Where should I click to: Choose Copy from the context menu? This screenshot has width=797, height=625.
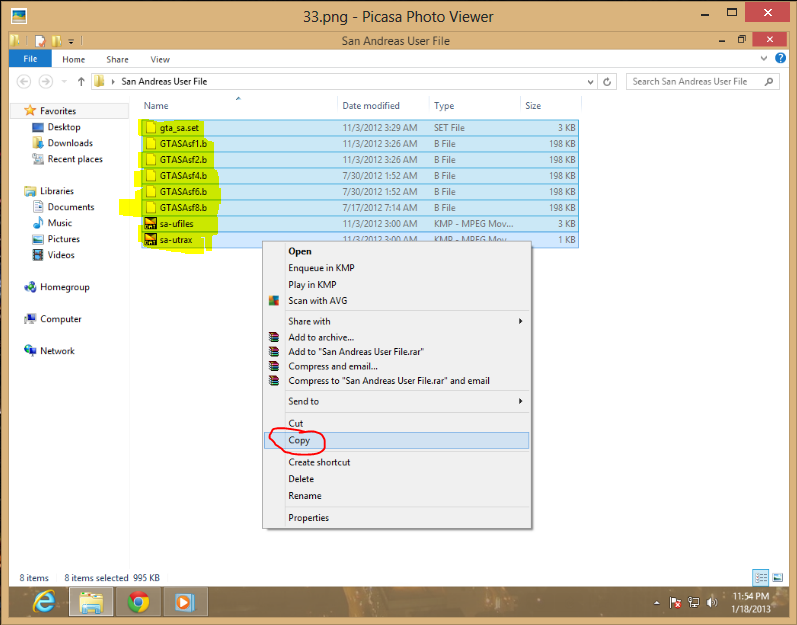(396, 441)
